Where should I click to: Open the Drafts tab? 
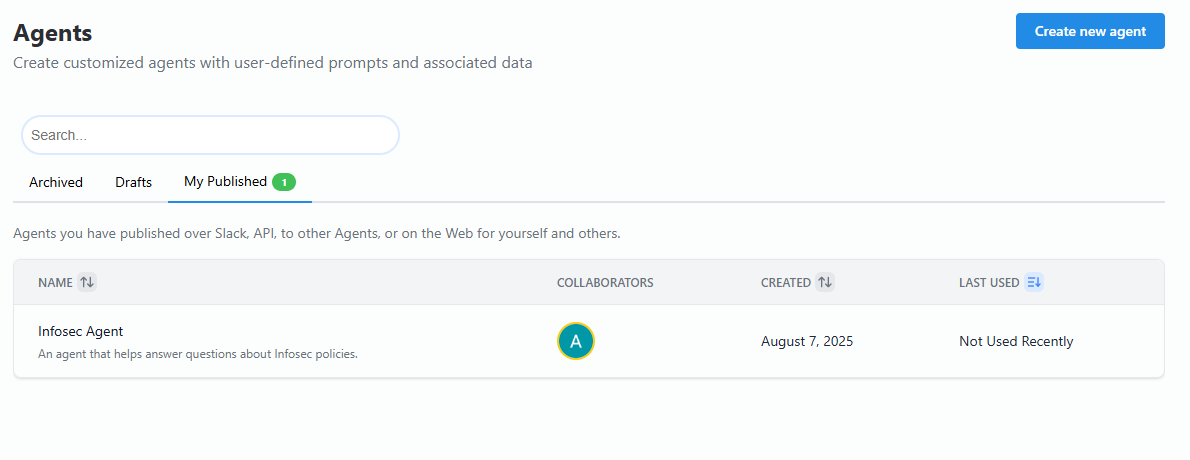(x=134, y=182)
